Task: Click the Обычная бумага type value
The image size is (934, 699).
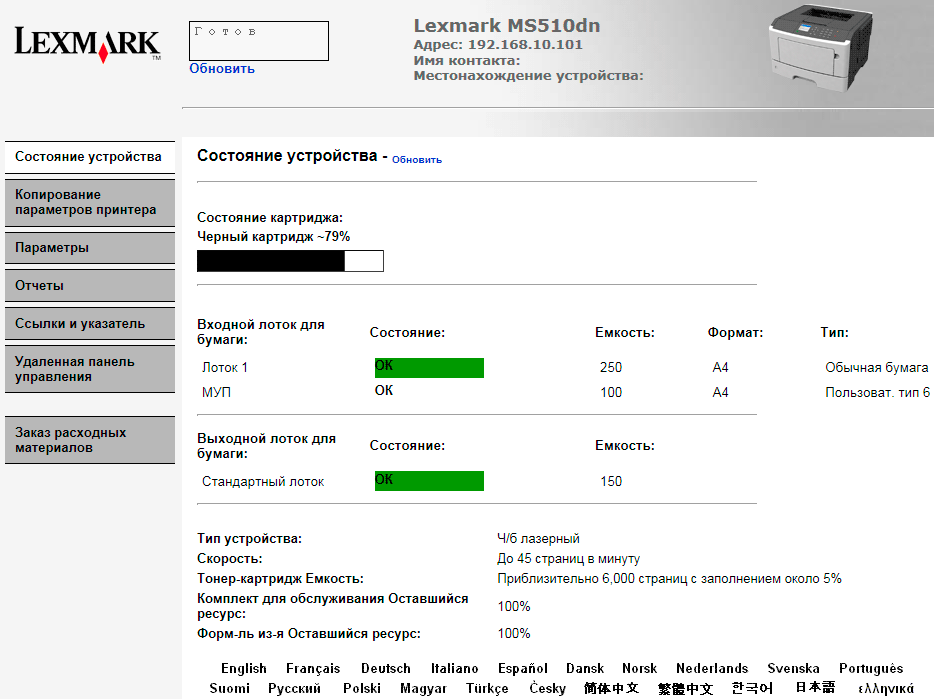Action: [876, 368]
